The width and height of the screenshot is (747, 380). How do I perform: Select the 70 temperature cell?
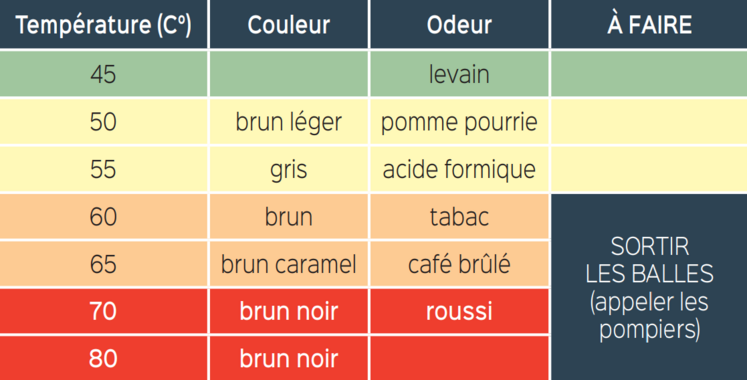click(103, 311)
